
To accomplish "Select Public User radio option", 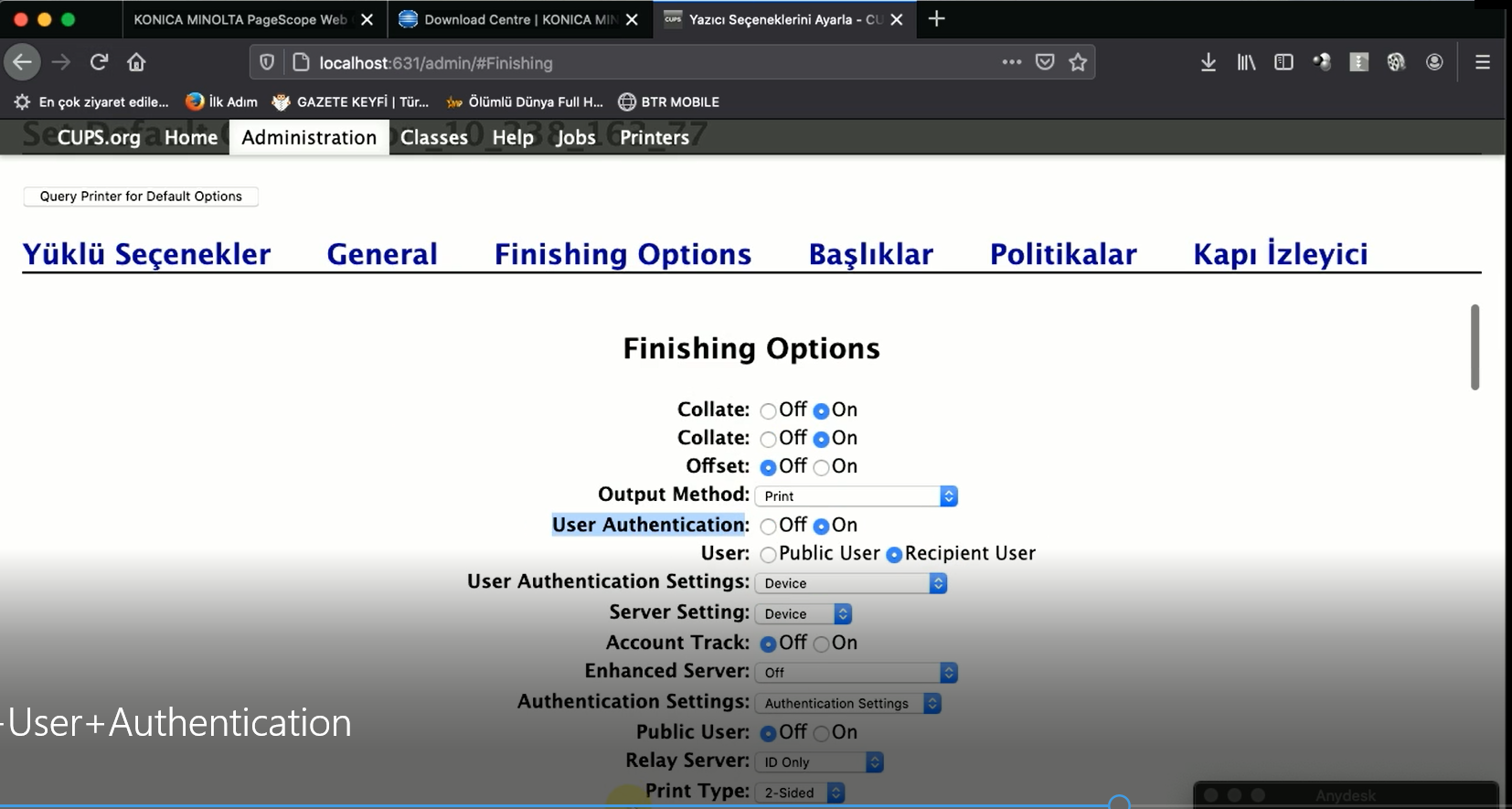I will pos(768,555).
